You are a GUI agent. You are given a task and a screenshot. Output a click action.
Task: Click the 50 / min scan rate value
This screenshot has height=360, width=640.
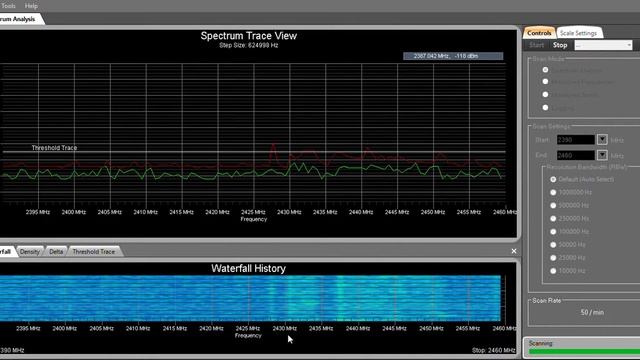pos(592,312)
